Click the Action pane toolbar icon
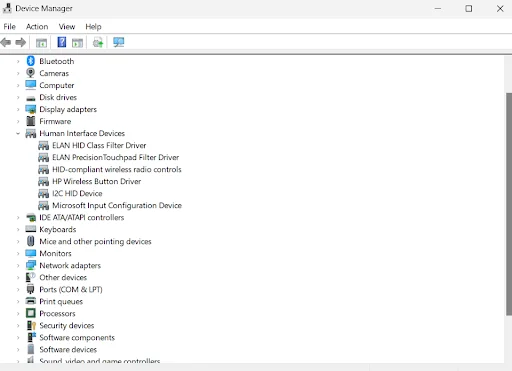The width and height of the screenshot is (512, 371). 77,43
